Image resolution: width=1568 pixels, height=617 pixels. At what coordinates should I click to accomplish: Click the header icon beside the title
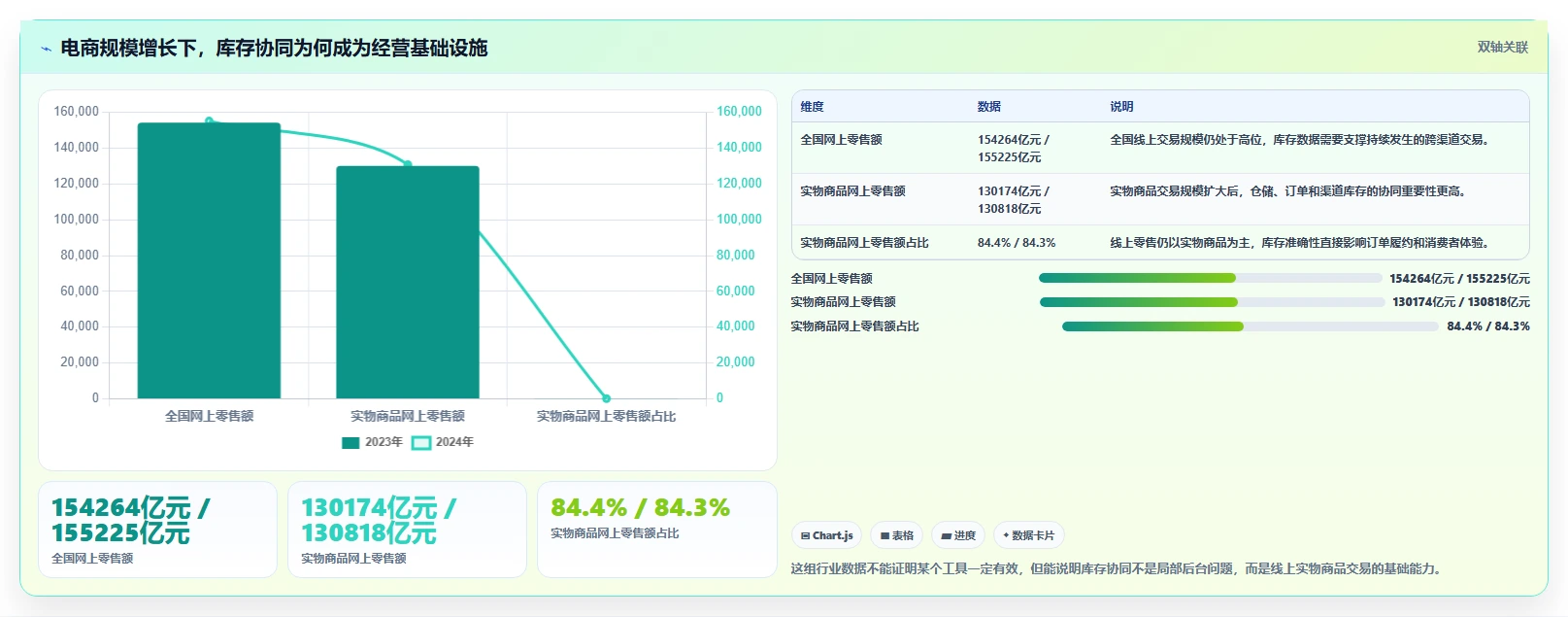[x=46, y=49]
